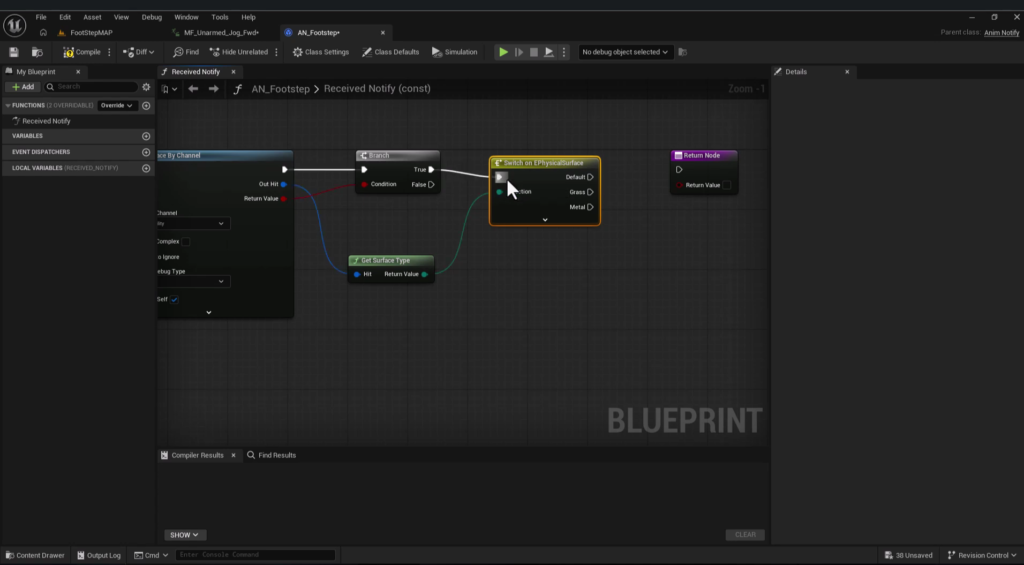This screenshot has height=565, width=1024.
Task: Click AN_Footstep in the breadcrumb
Action: [x=280, y=89]
